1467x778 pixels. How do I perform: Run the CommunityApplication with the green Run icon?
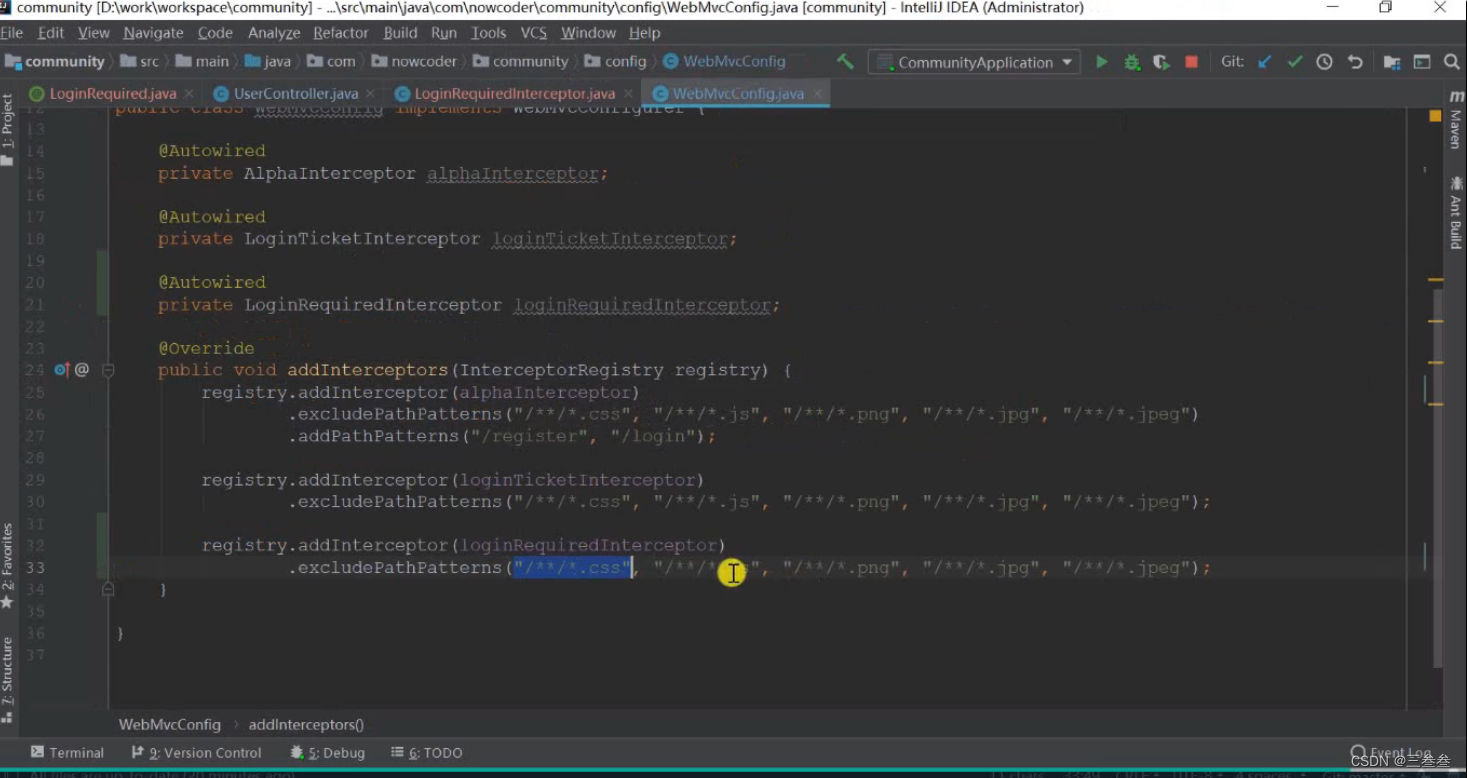[x=1101, y=61]
